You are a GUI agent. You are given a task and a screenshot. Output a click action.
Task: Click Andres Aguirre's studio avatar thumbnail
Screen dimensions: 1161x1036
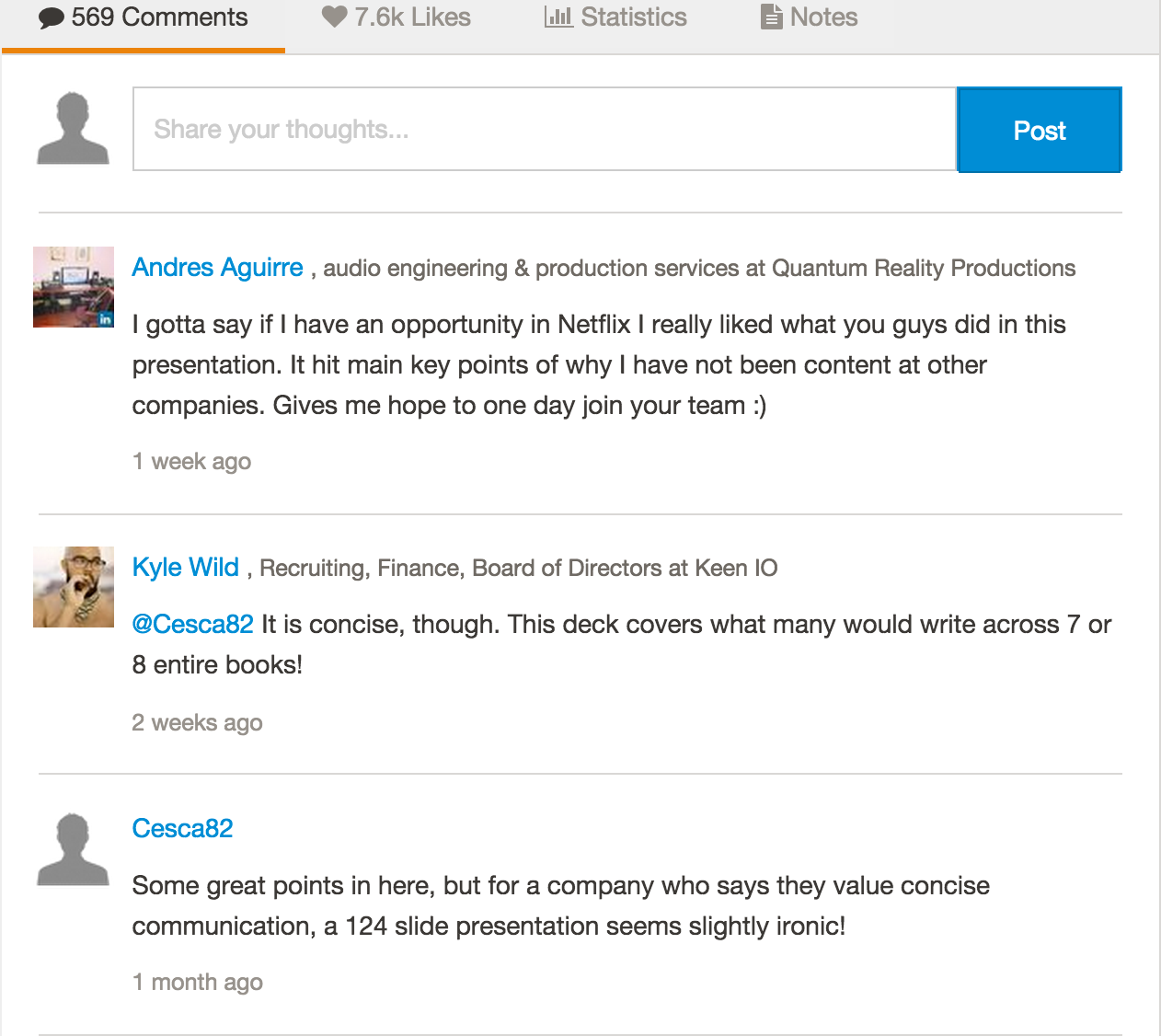tap(74, 287)
